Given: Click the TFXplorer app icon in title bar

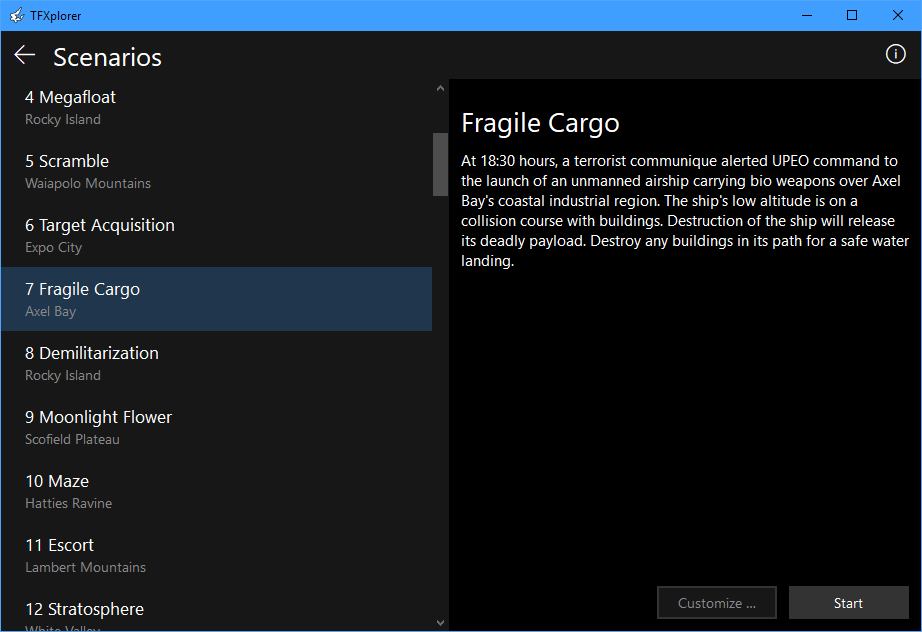Looking at the screenshot, I should (x=16, y=15).
